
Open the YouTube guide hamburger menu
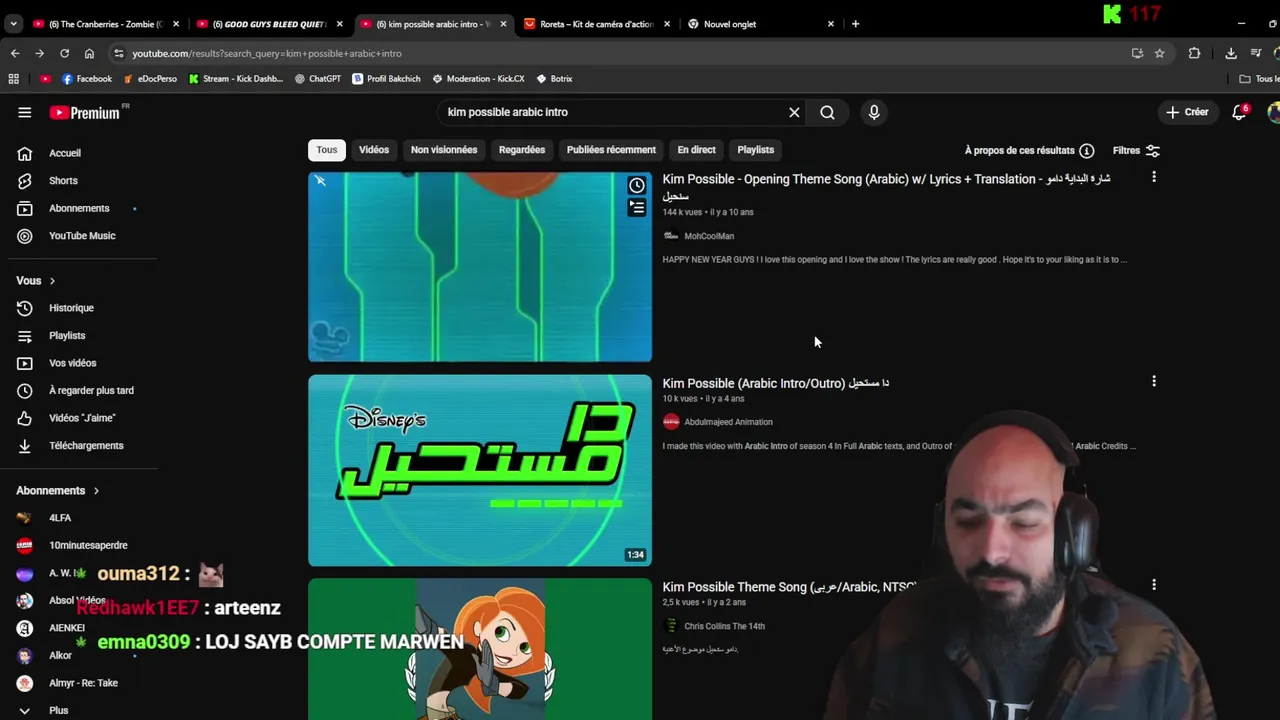[24, 112]
